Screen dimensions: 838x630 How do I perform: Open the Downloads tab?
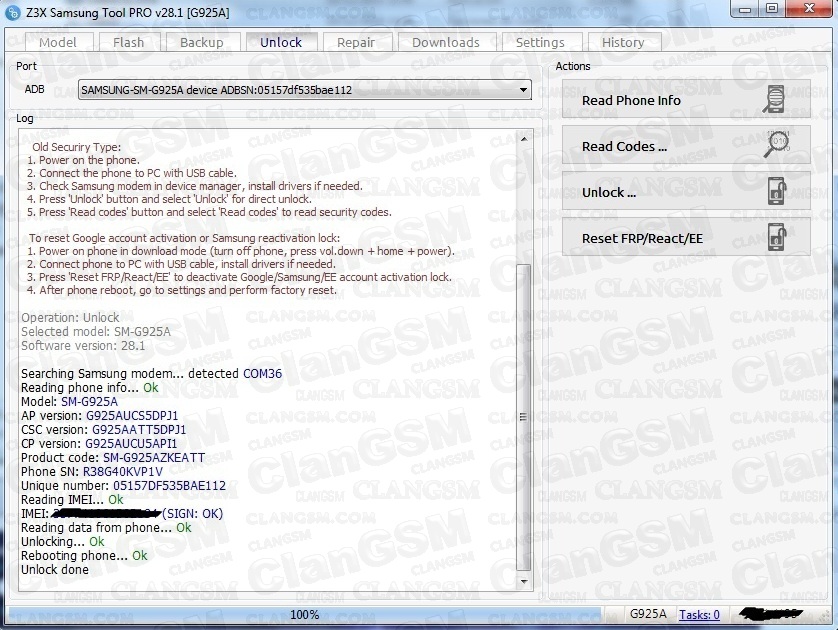(446, 42)
